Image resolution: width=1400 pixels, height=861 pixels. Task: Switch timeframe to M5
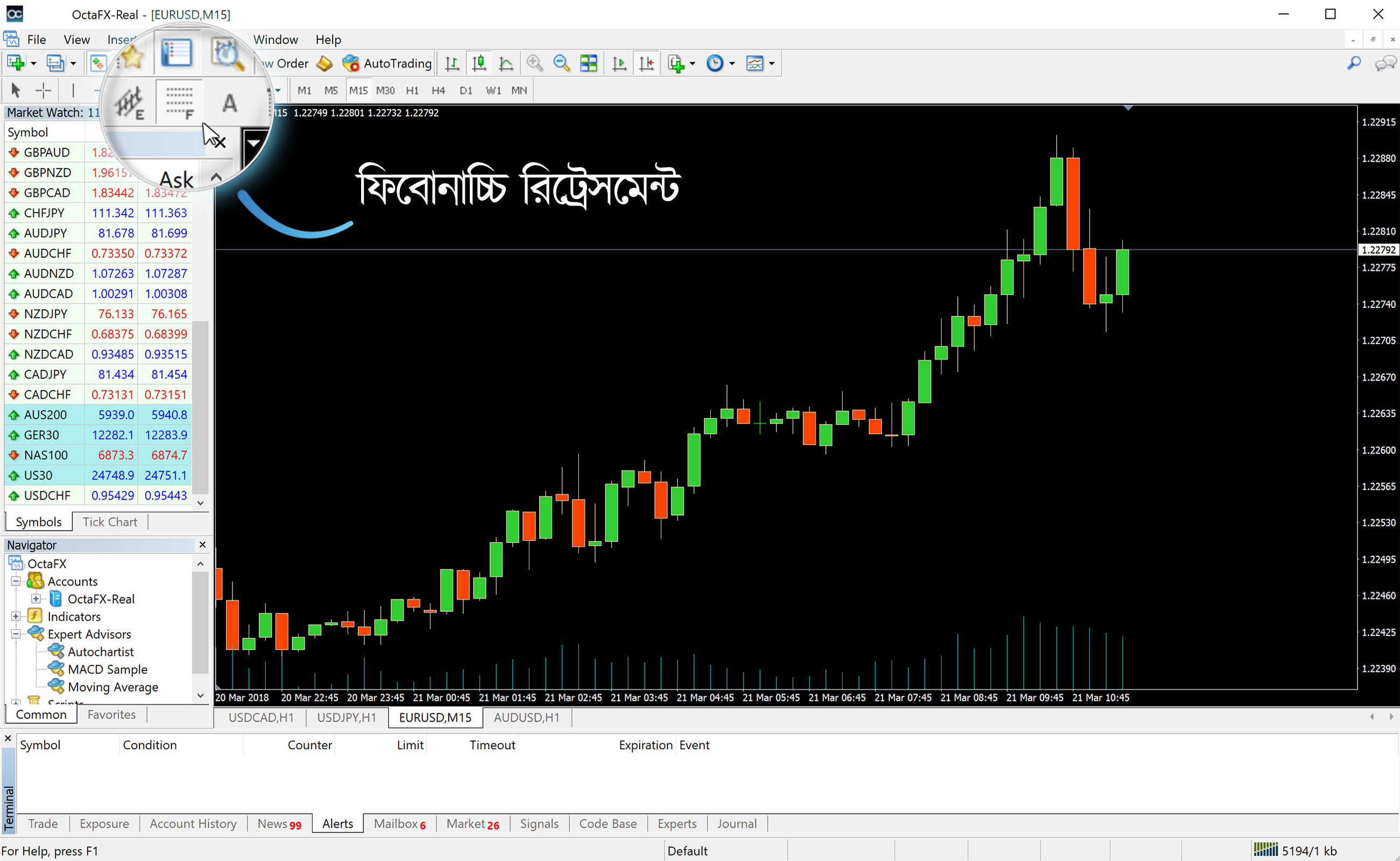click(331, 90)
